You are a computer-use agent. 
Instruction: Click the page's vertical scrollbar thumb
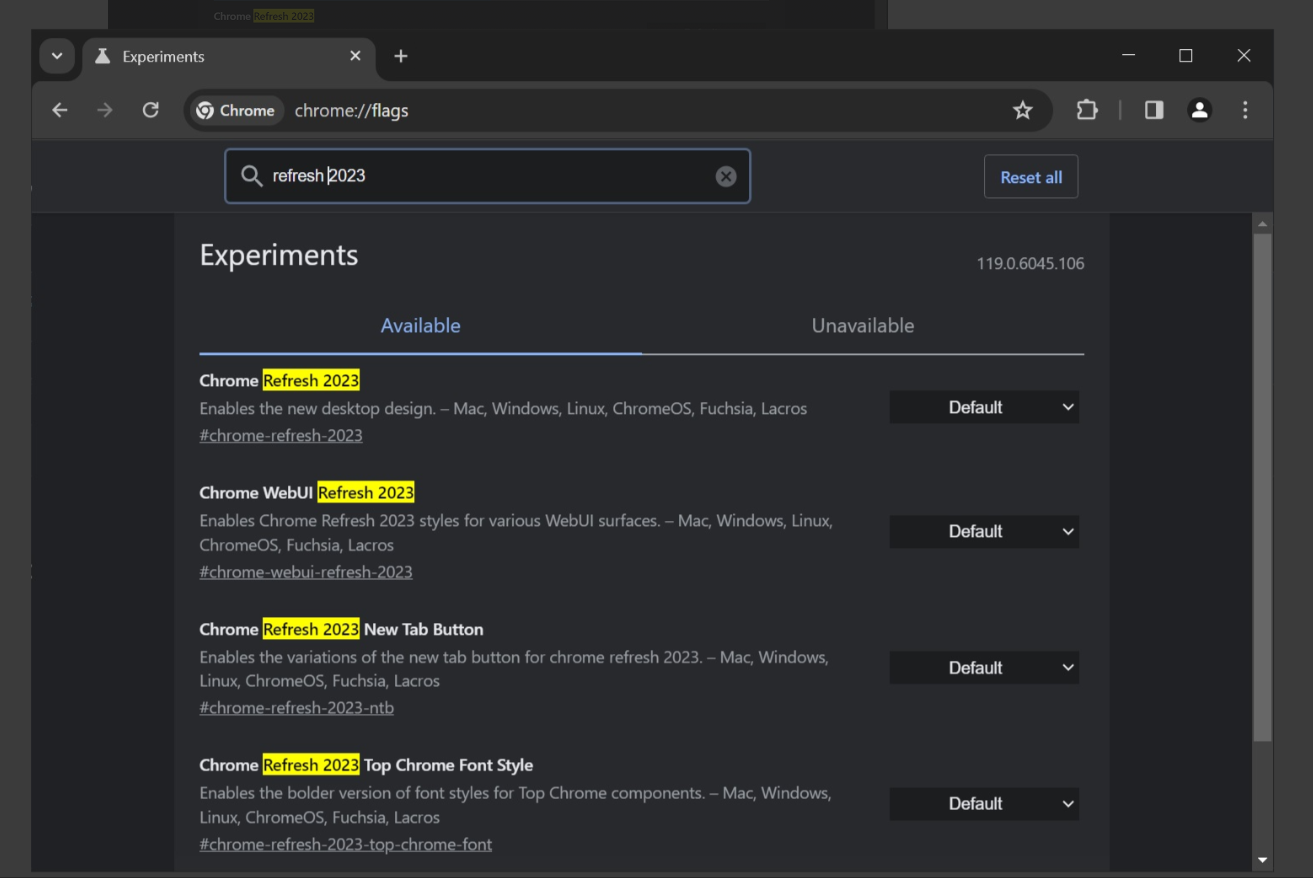coord(1262,487)
